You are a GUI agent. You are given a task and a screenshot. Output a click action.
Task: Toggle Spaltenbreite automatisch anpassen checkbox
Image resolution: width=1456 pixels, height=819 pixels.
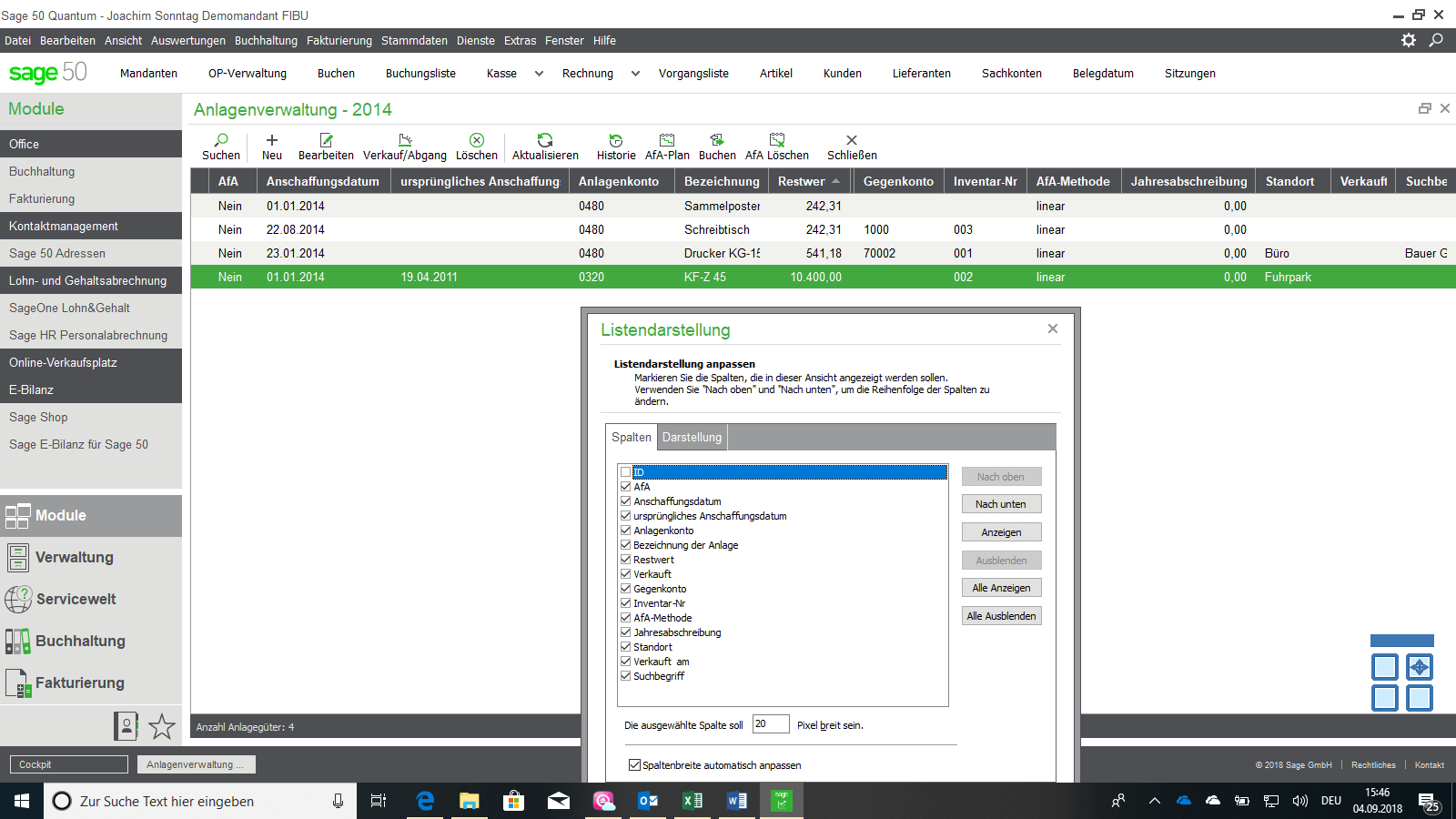pos(634,765)
